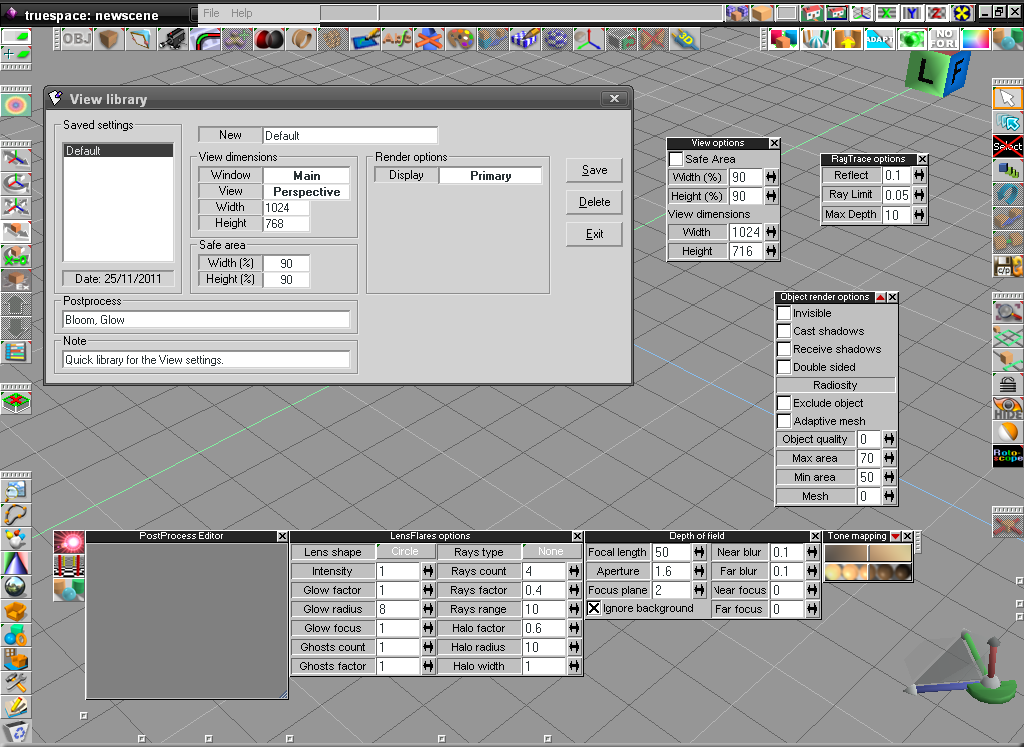The height and width of the screenshot is (747, 1024).
Task: Enable the Exclude object checkbox
Action: click(x=784, y=404)
